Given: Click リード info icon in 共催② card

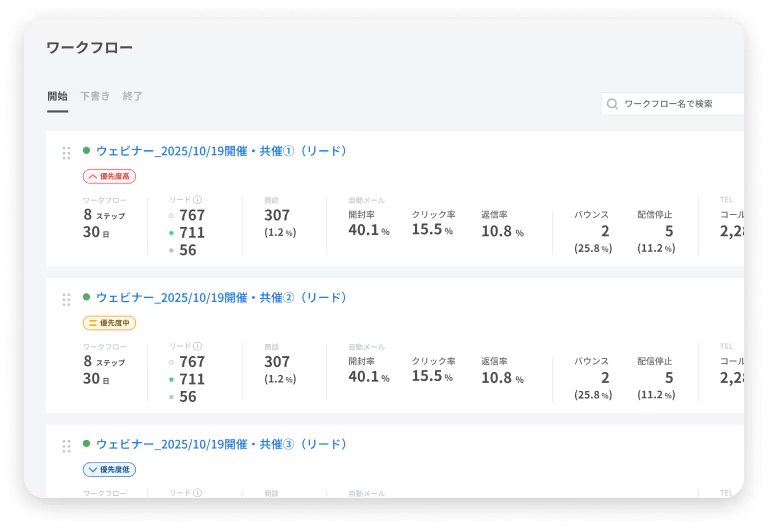Looking at the screenshot, I should [198, 347].
